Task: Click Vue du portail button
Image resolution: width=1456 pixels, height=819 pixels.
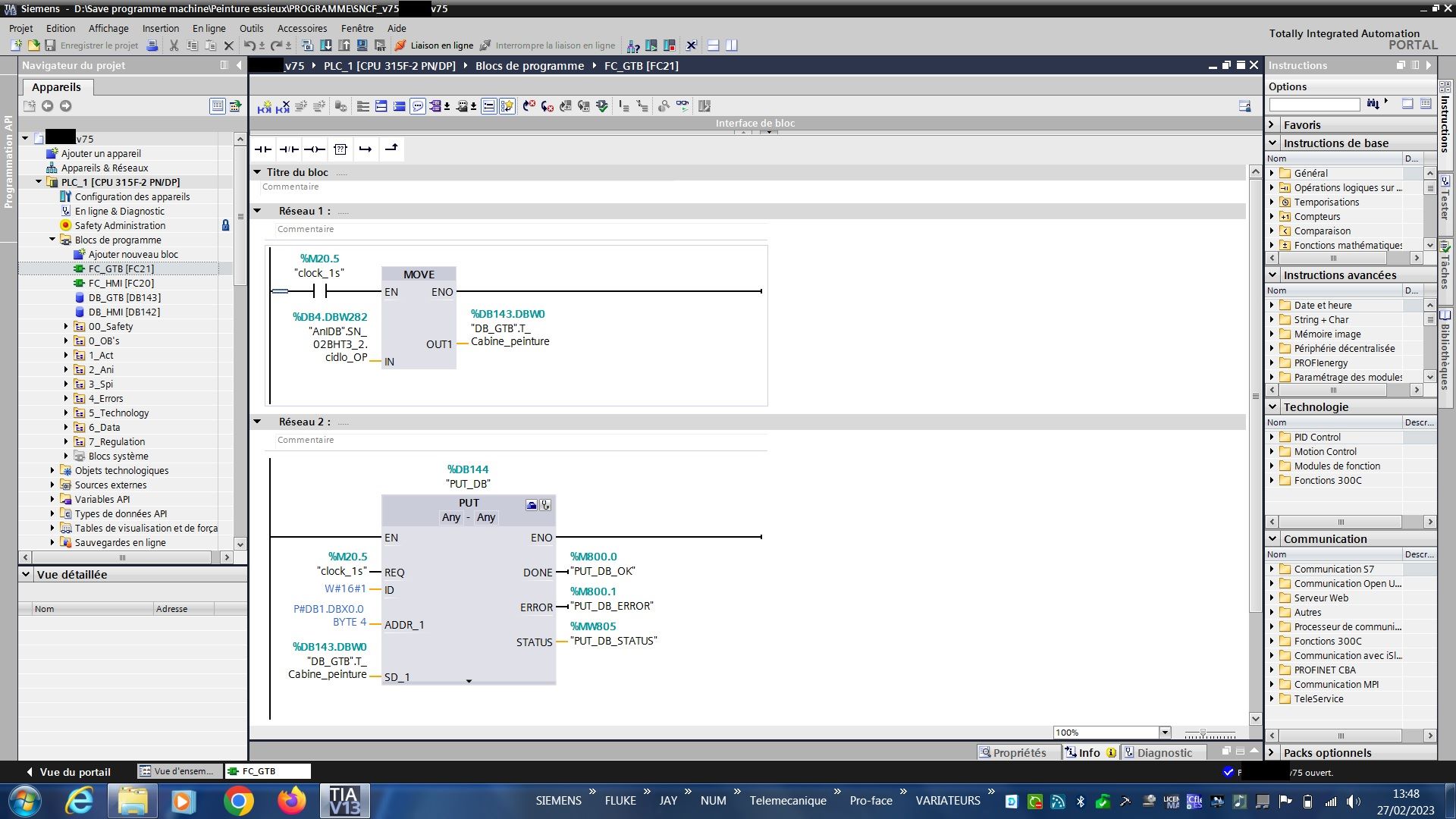Action: point(68,772)
